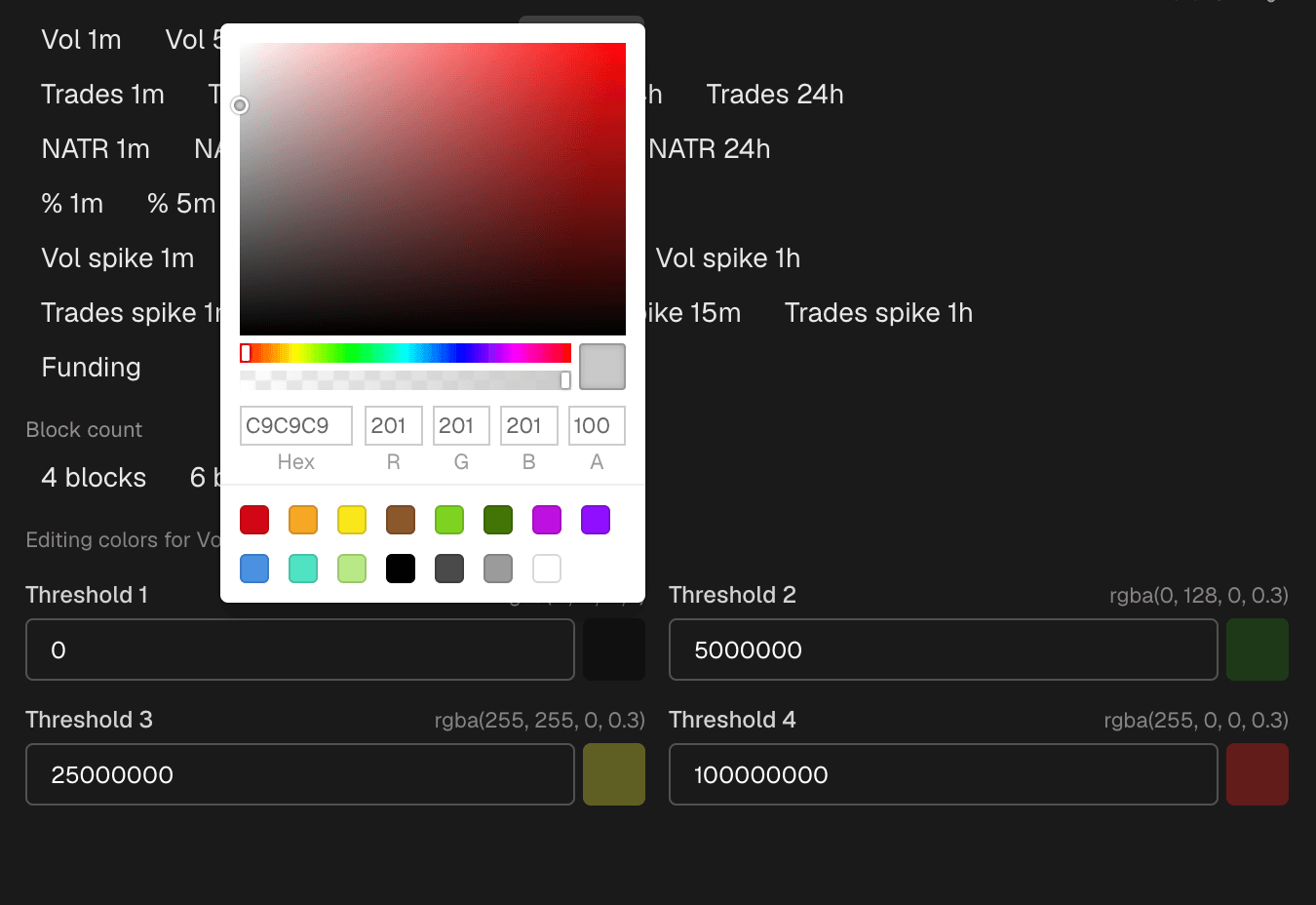Click the Threshold 2 value field
This screenshot has height=905, width=1316.
tap(944, 649)
